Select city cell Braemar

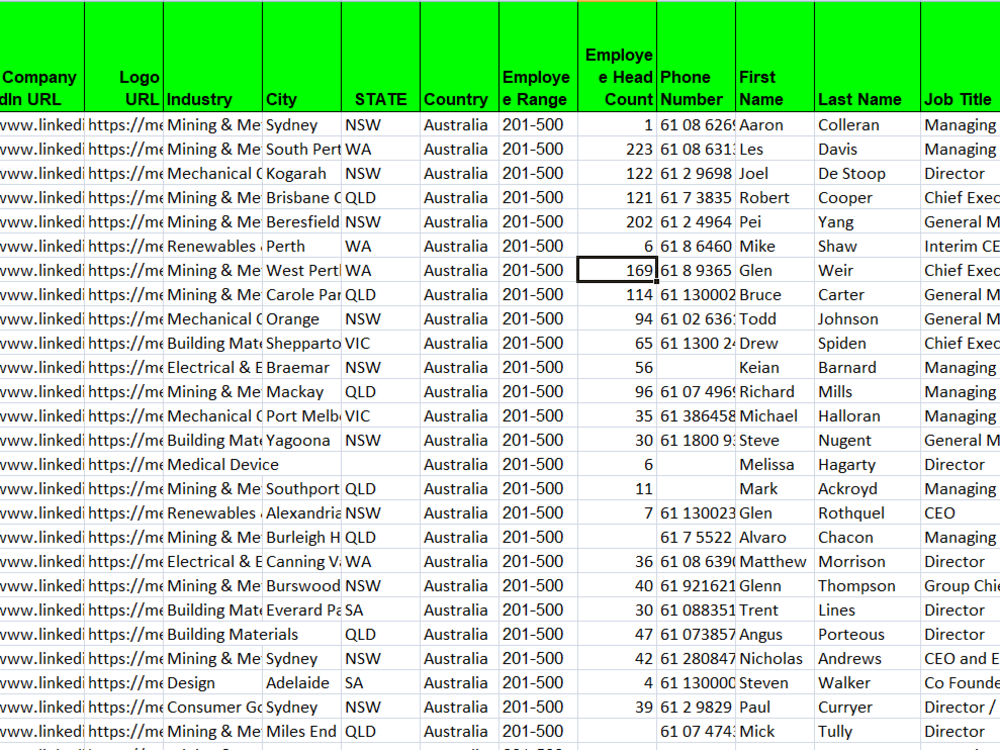coord(302,367)
